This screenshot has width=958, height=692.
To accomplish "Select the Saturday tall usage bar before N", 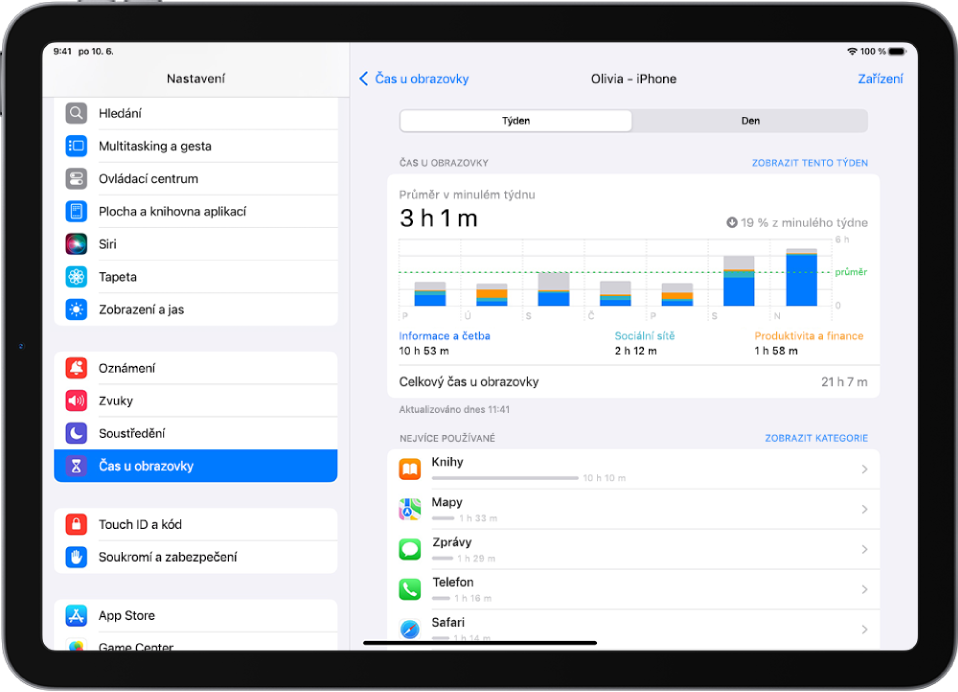I will pos(739,281).
